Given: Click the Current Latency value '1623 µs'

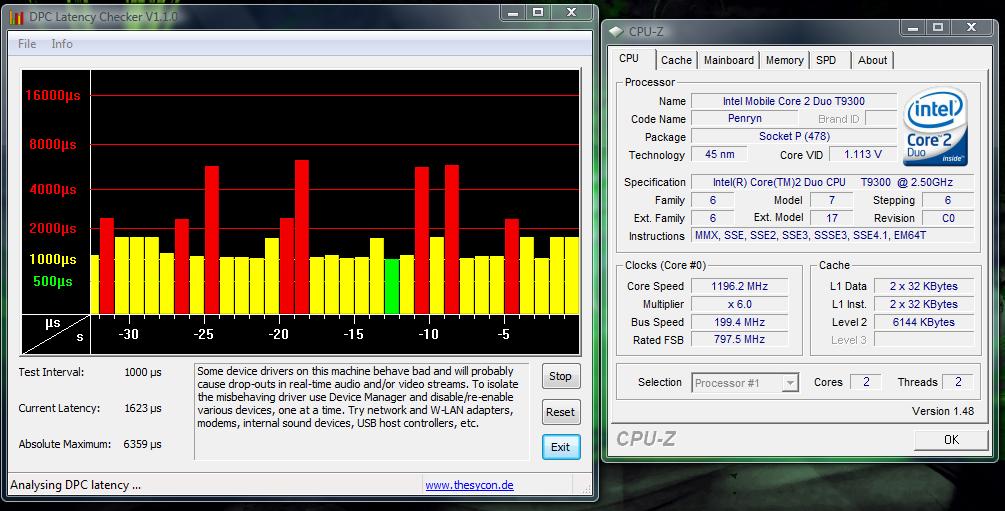Looking at the screenshot, I should (142, 408).
